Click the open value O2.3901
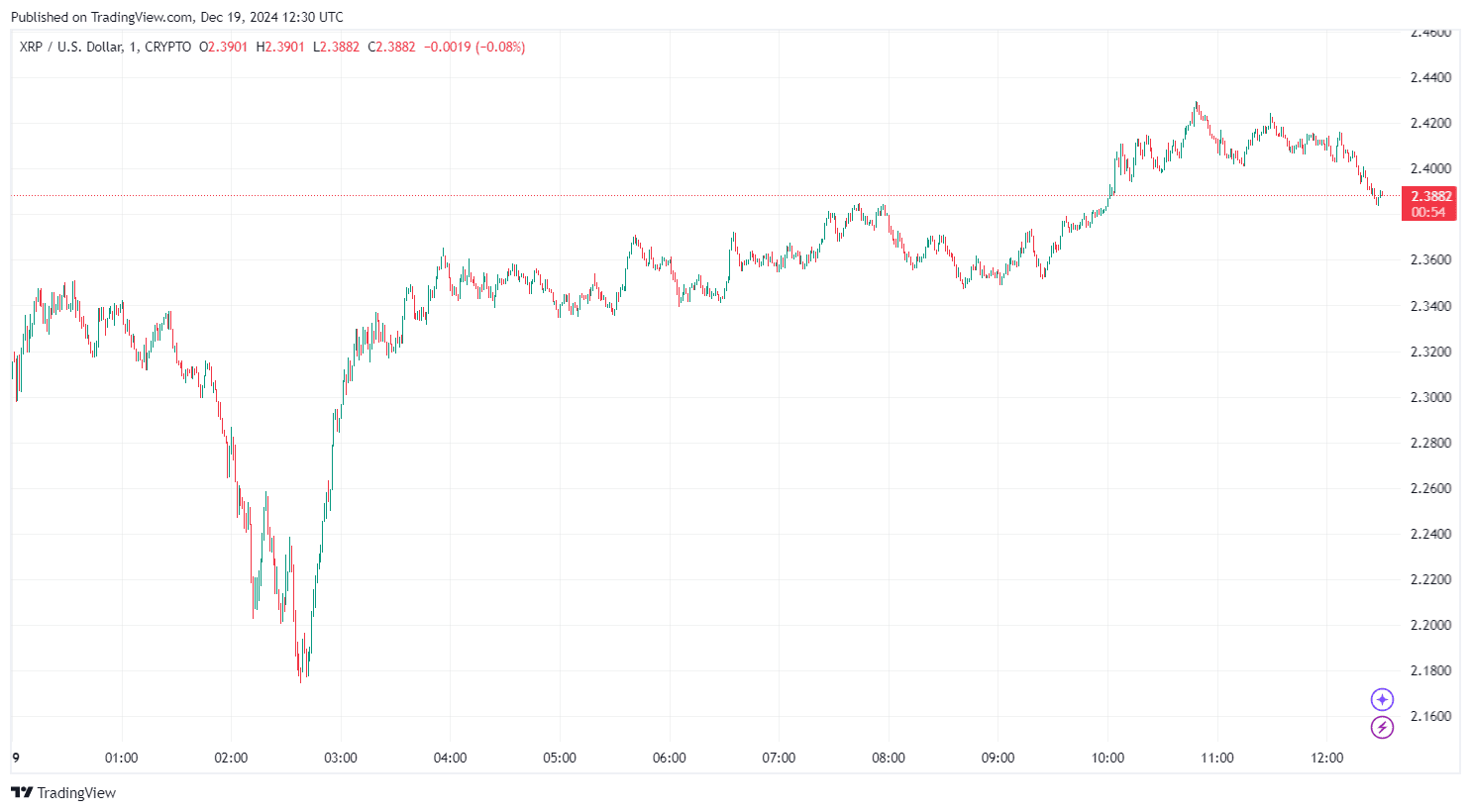1471x812 pixels. 223,47
